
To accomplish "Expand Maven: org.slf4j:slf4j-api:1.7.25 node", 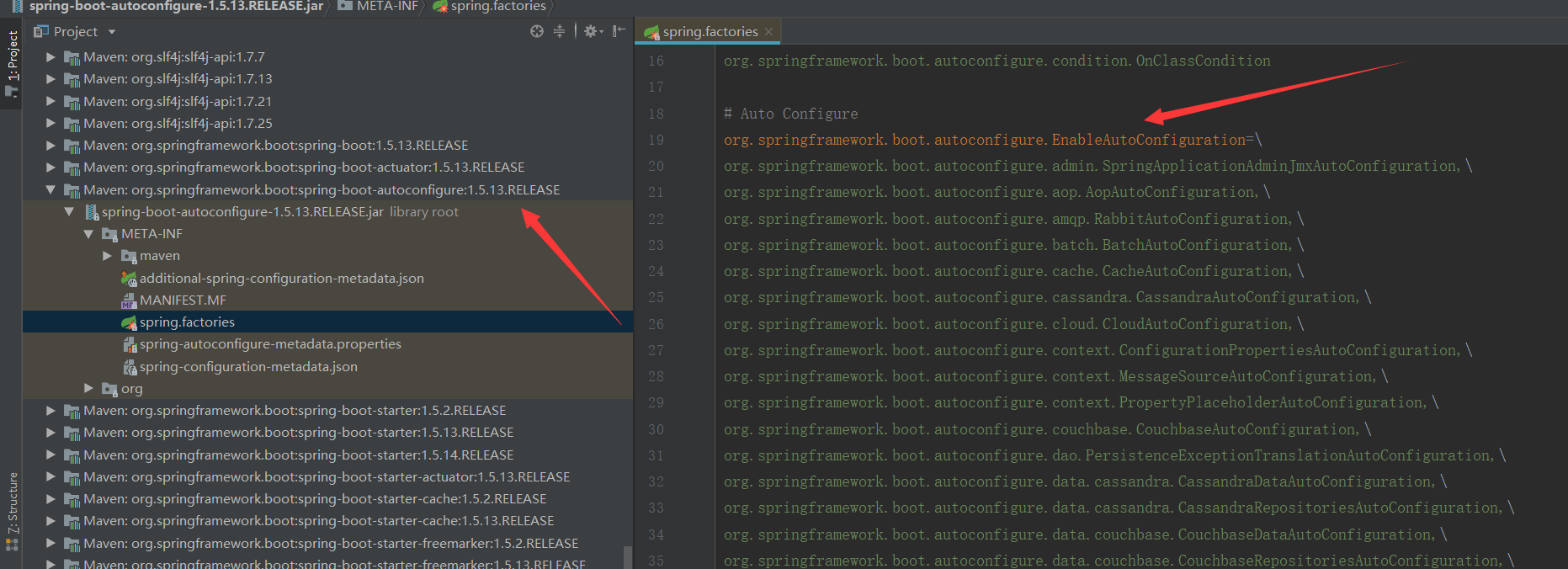I will click(50, 123).
